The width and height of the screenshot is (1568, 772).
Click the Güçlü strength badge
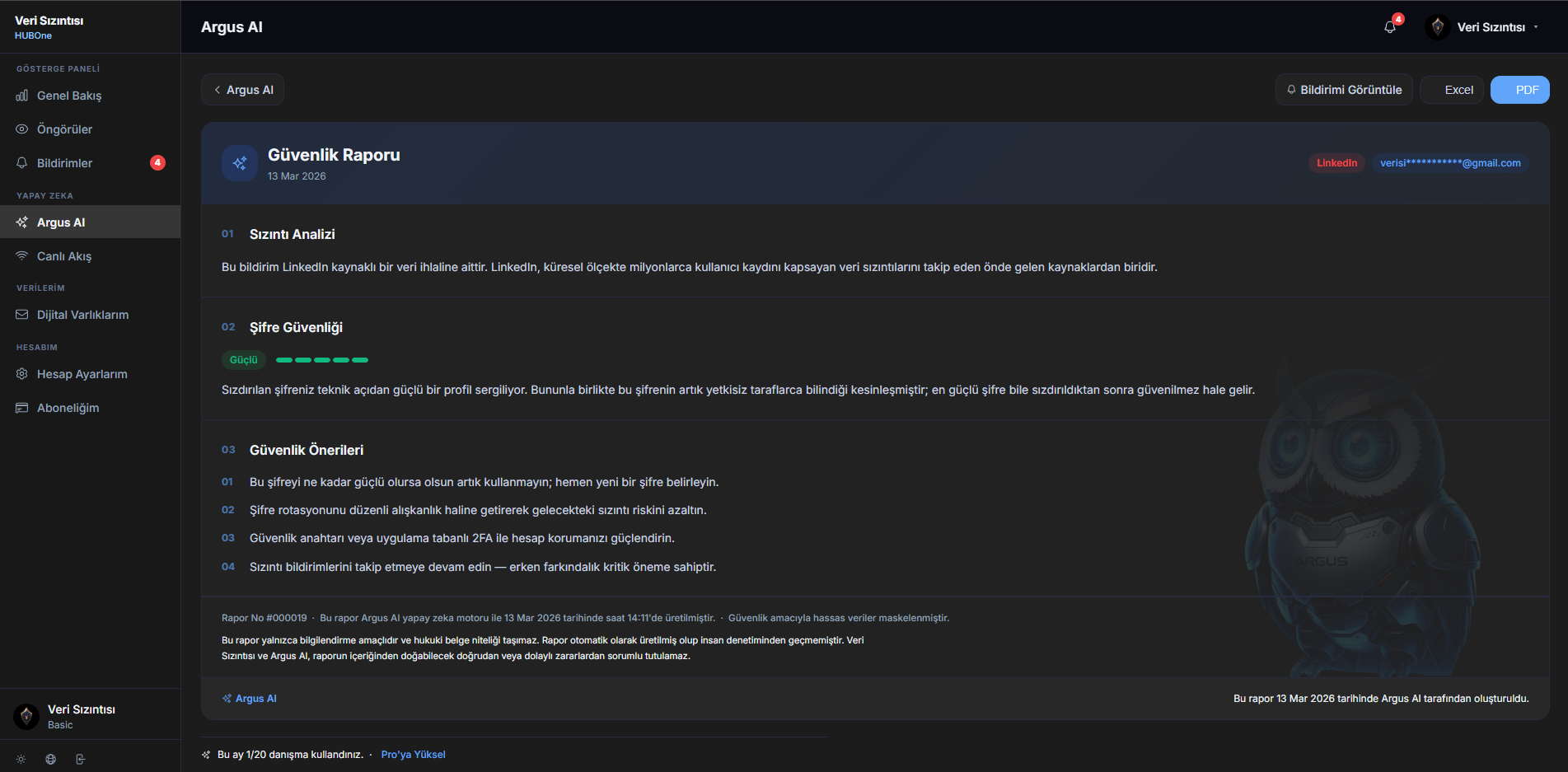pos(244,360)
